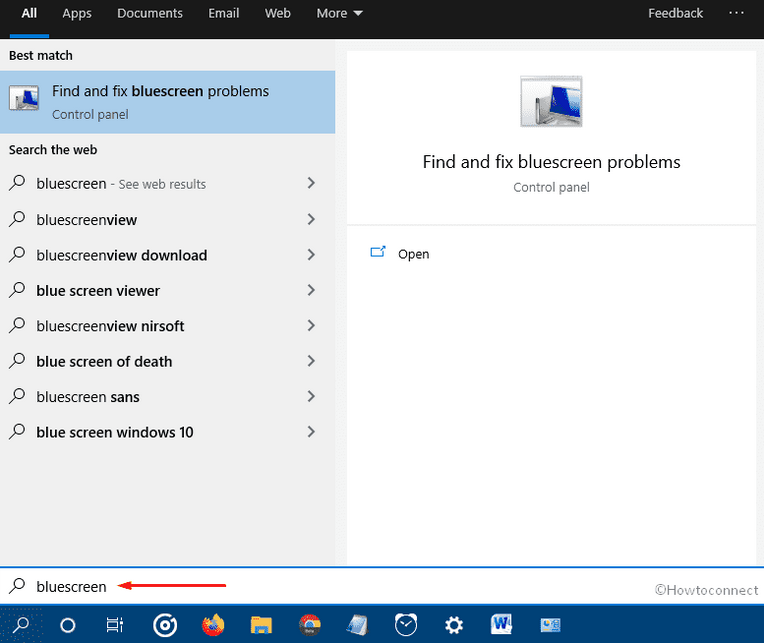Image resolution: width=764 pixels, height=643 pixels.
Task: Select bluescreen sans suggestion
Action: (x=168, y=397)
